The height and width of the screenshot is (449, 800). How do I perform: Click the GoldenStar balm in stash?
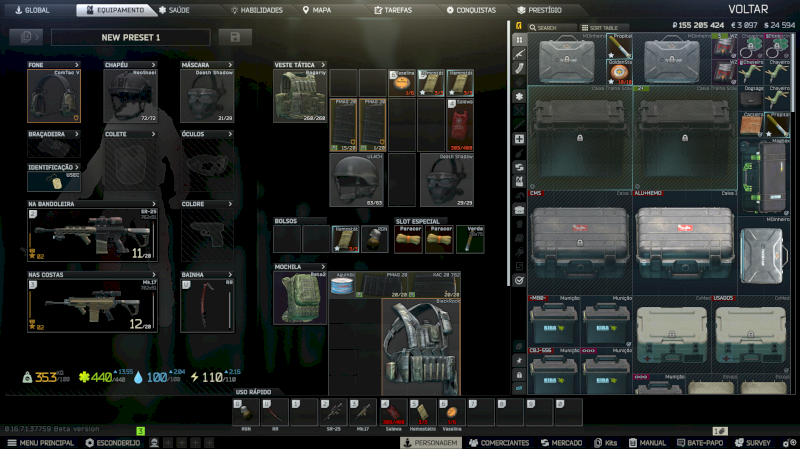click(619, 72)
